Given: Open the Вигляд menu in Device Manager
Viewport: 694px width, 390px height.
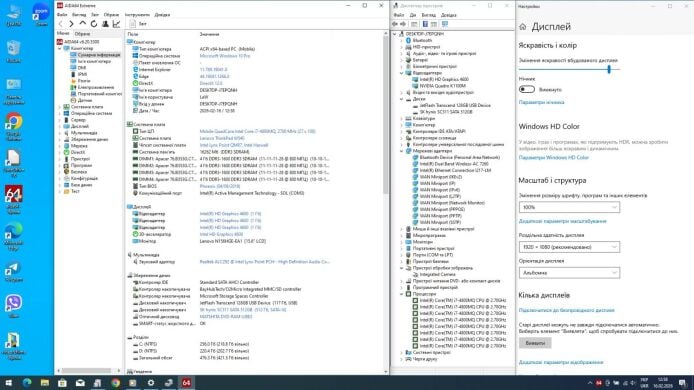Looking at the screenshot, I should coord(428,15).
